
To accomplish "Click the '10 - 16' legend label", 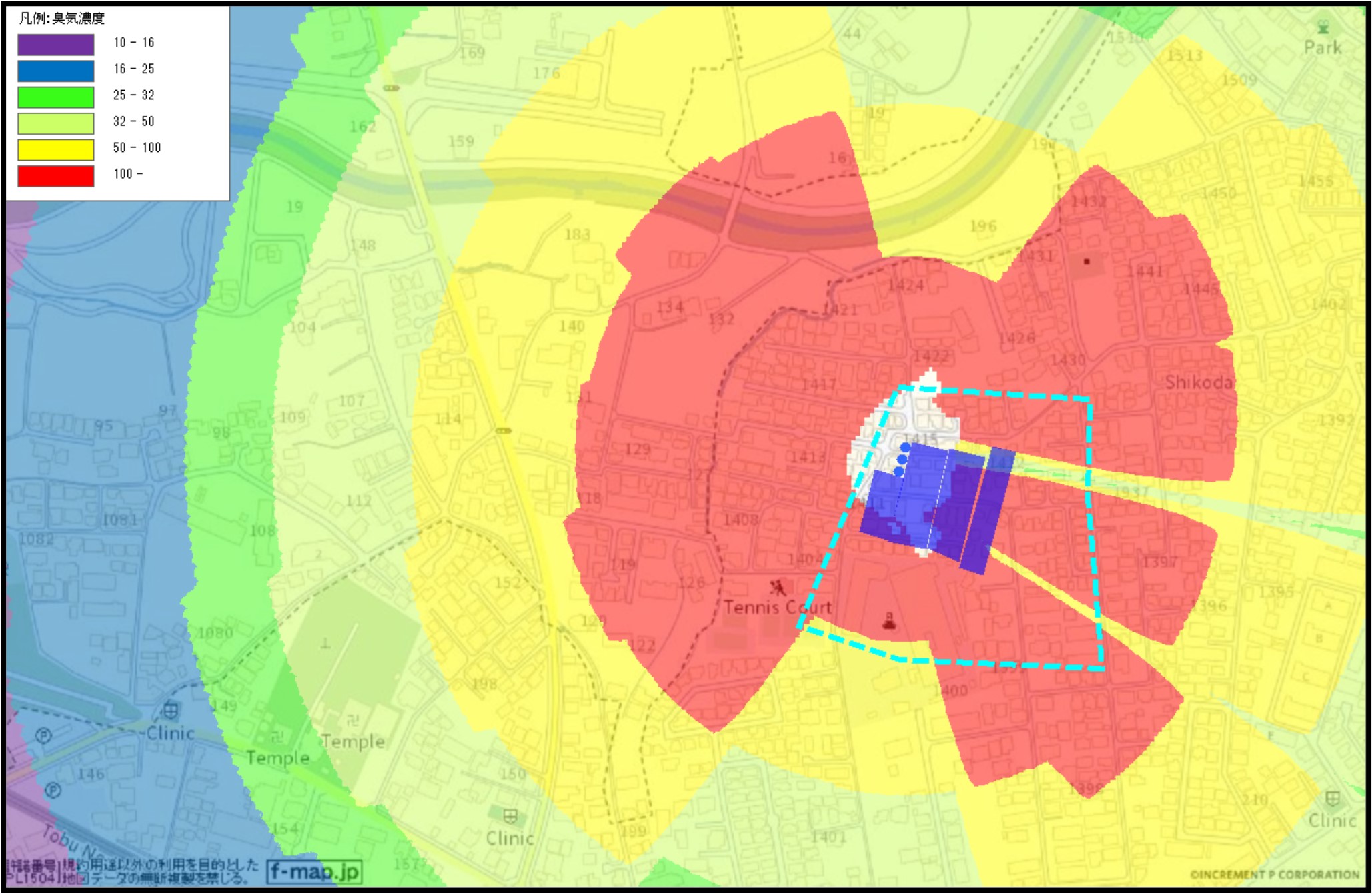I will [133, 43].
